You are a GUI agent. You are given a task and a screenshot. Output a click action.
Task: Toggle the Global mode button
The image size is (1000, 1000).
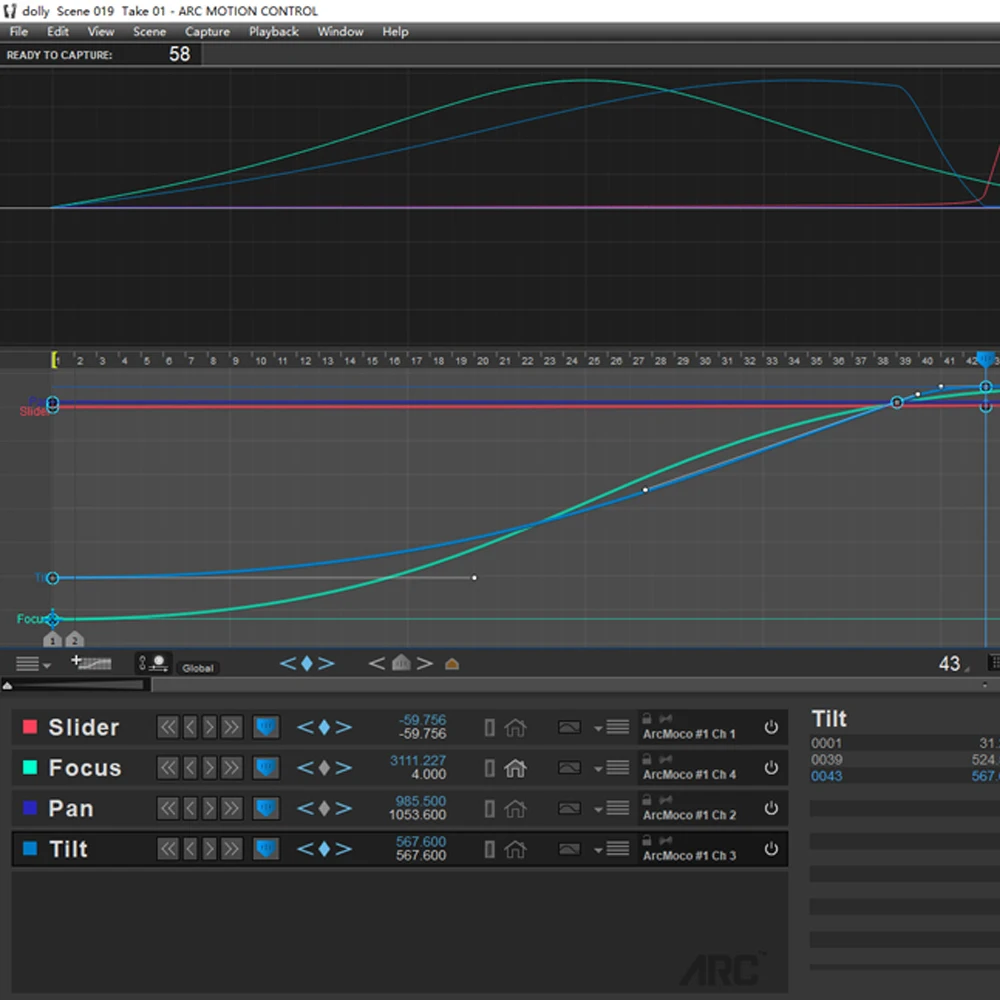197,668
